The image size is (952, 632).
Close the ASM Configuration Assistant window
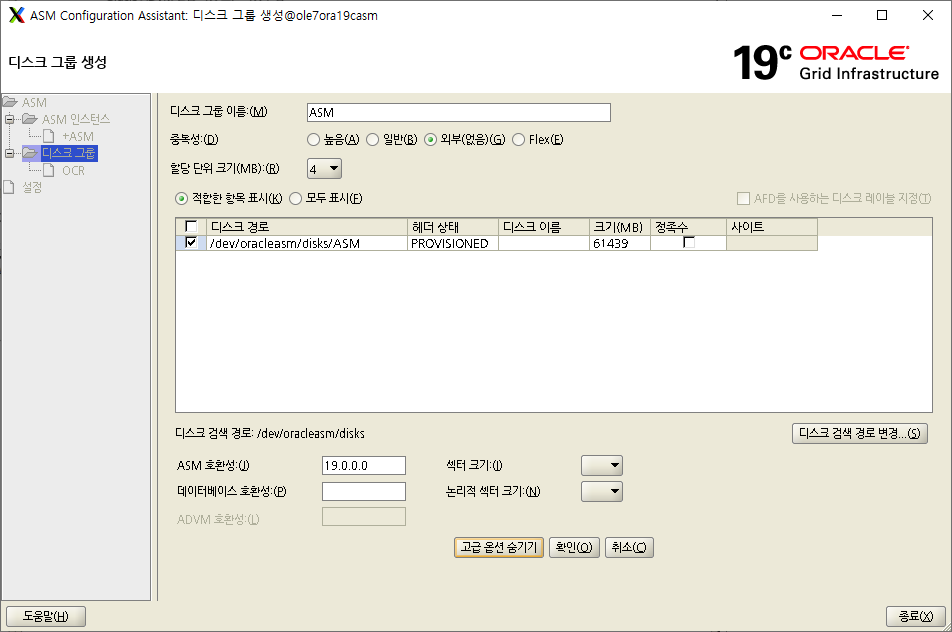pyautogui.click(x=928, y=15)
